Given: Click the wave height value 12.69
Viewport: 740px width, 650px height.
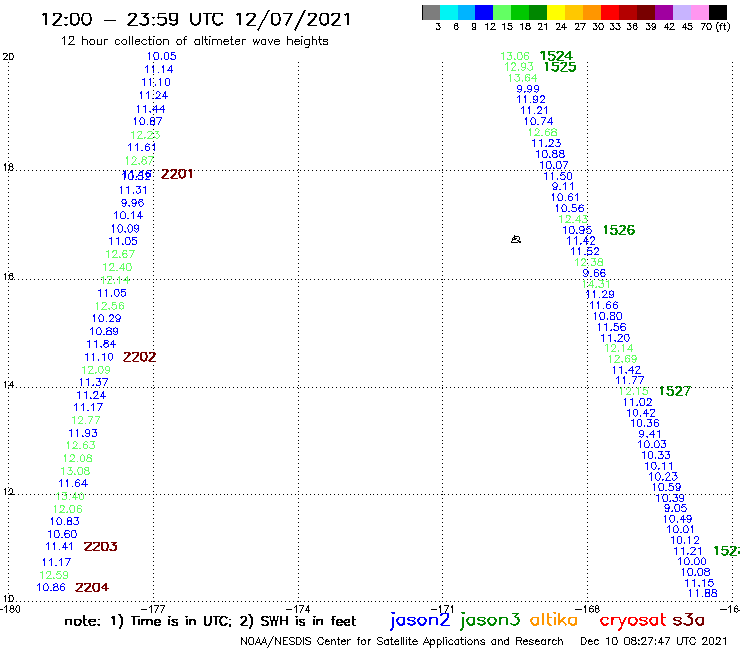Looking at the screenshot, I should tap(622, 359).
